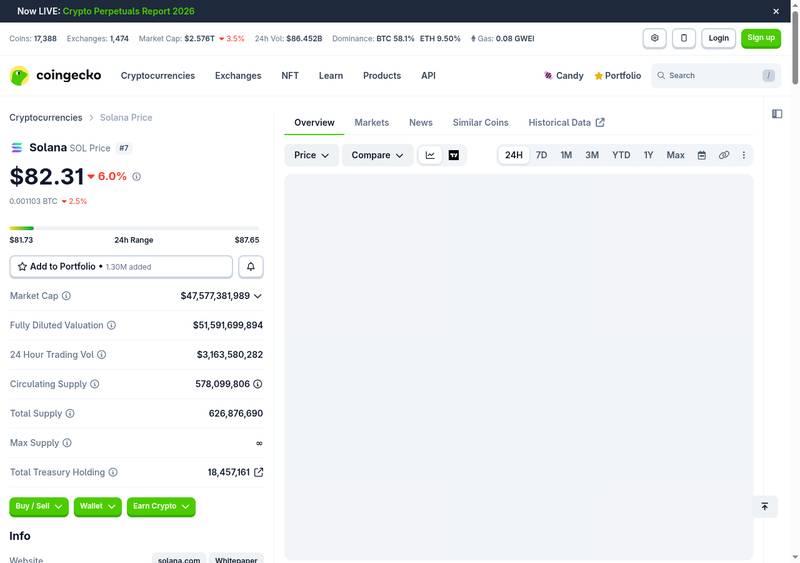Select Max chart range

tap(675, 155)
